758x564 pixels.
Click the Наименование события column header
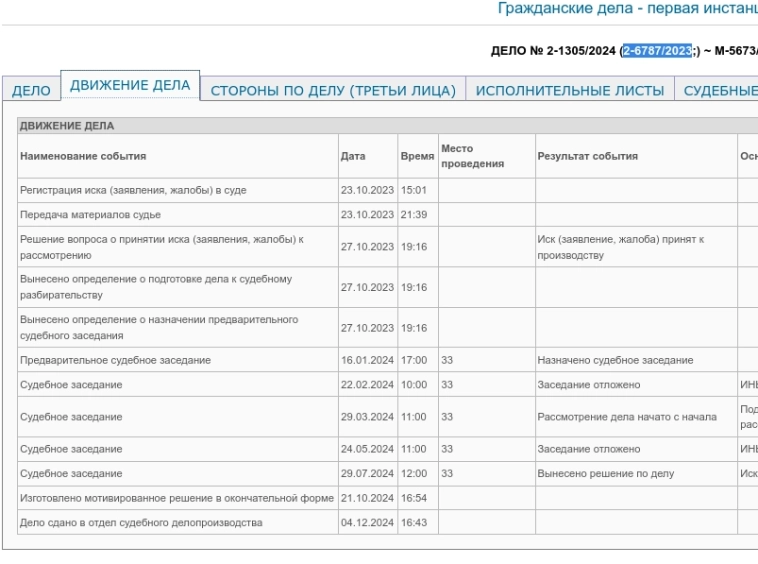click(83, 156)
